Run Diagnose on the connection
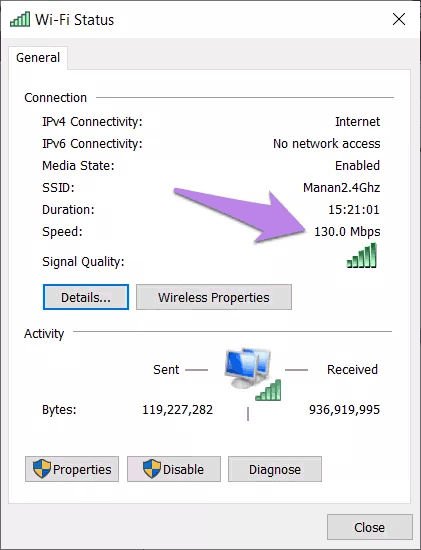421x550 pixels. point(275,469)
